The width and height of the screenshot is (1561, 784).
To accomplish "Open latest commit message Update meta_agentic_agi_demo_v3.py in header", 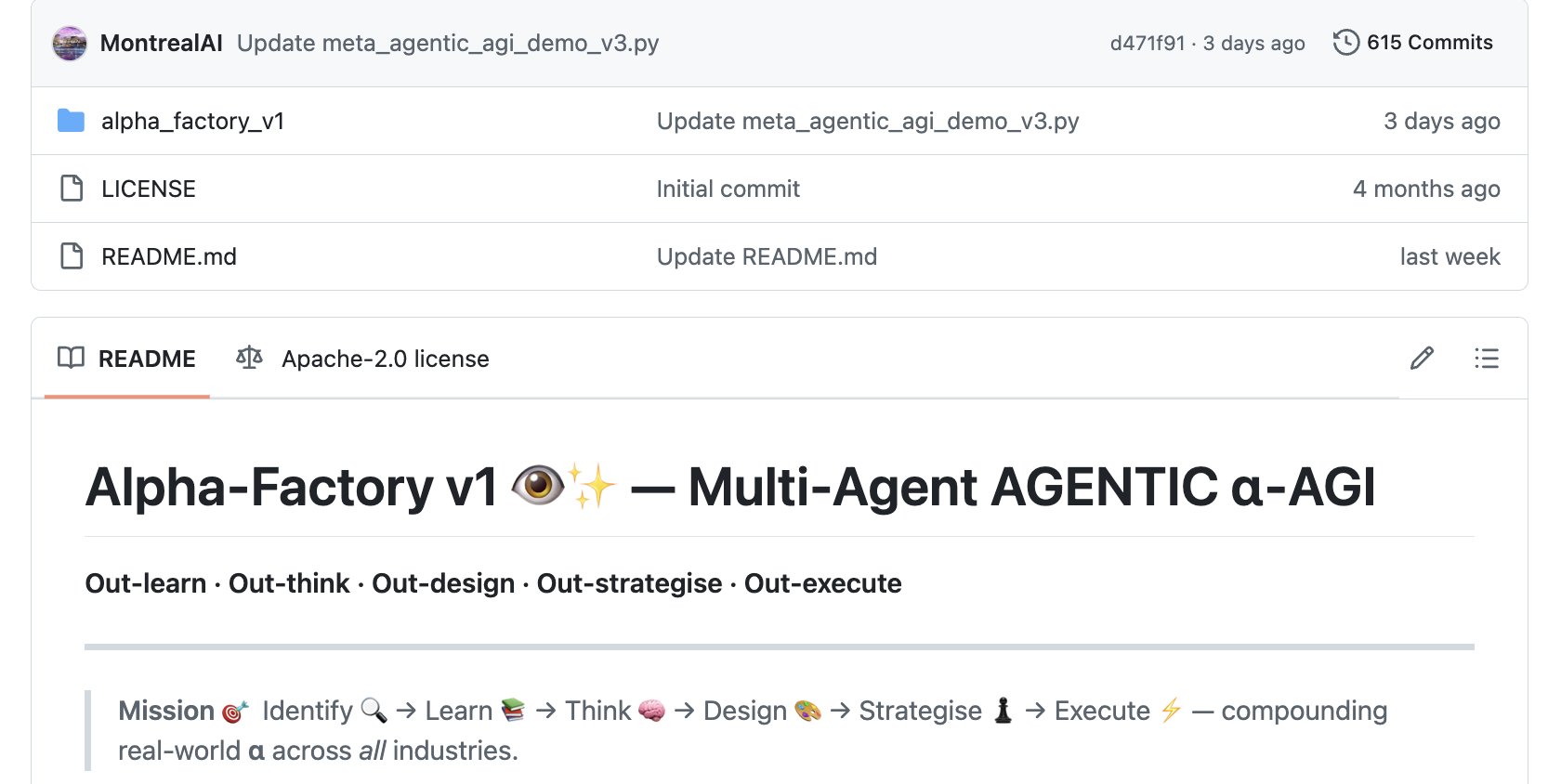I will coord(448,44).
